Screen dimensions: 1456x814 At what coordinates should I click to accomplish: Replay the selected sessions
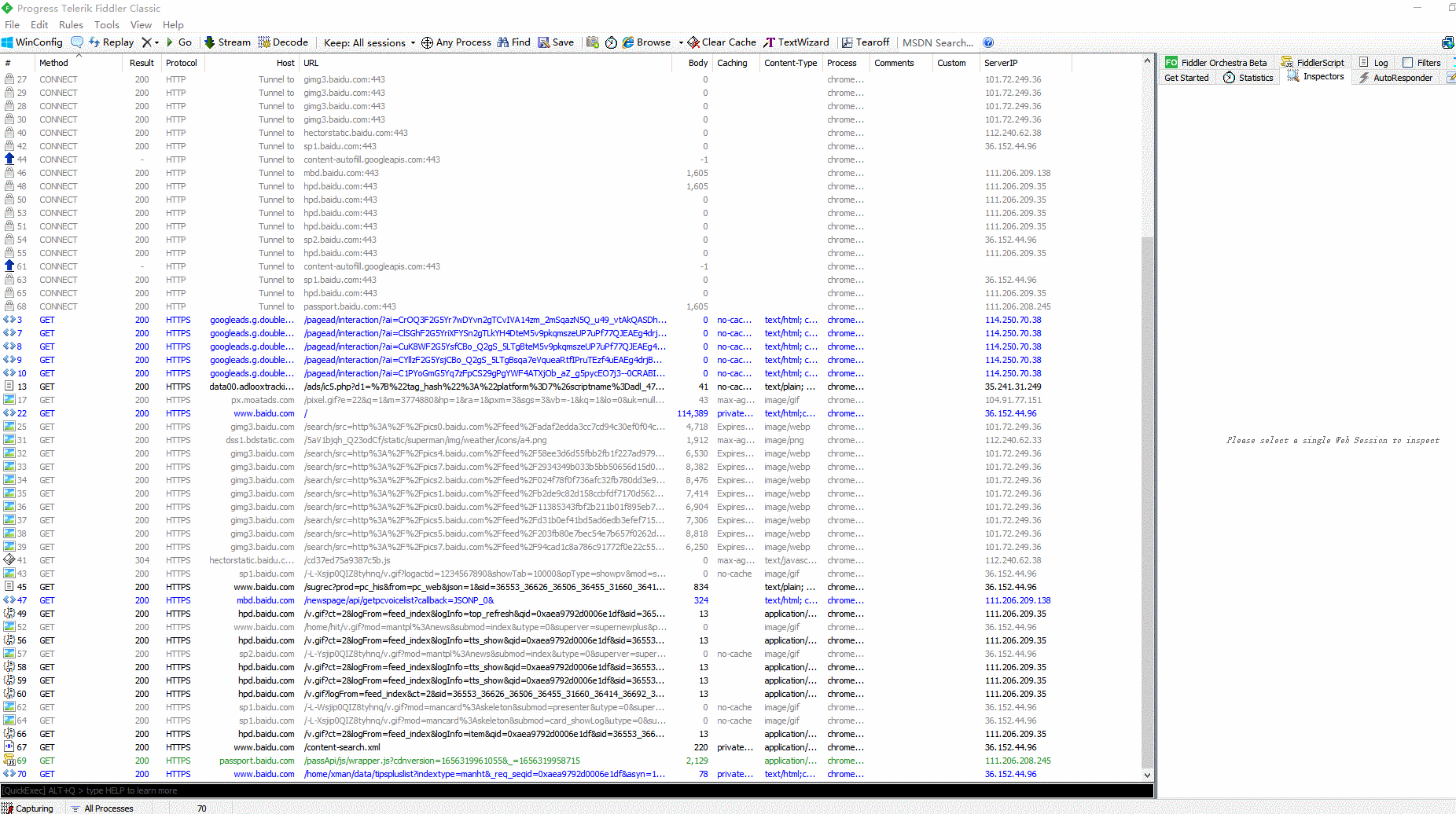(112, 42)
